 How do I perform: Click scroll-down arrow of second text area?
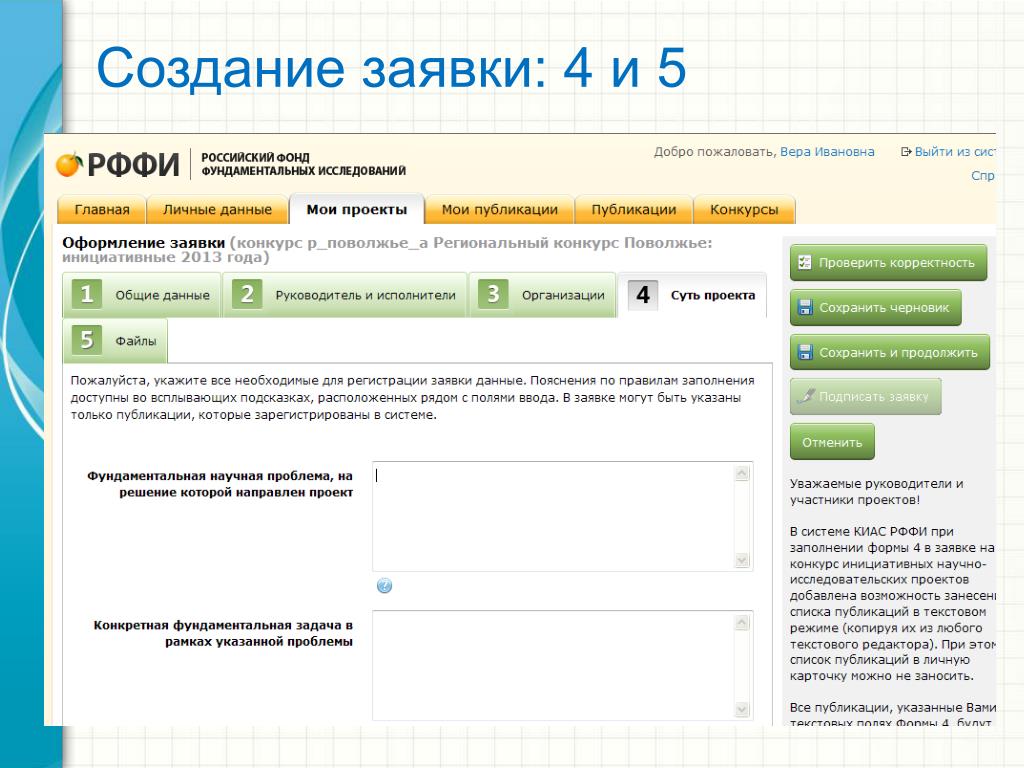[x=742, y=709]
